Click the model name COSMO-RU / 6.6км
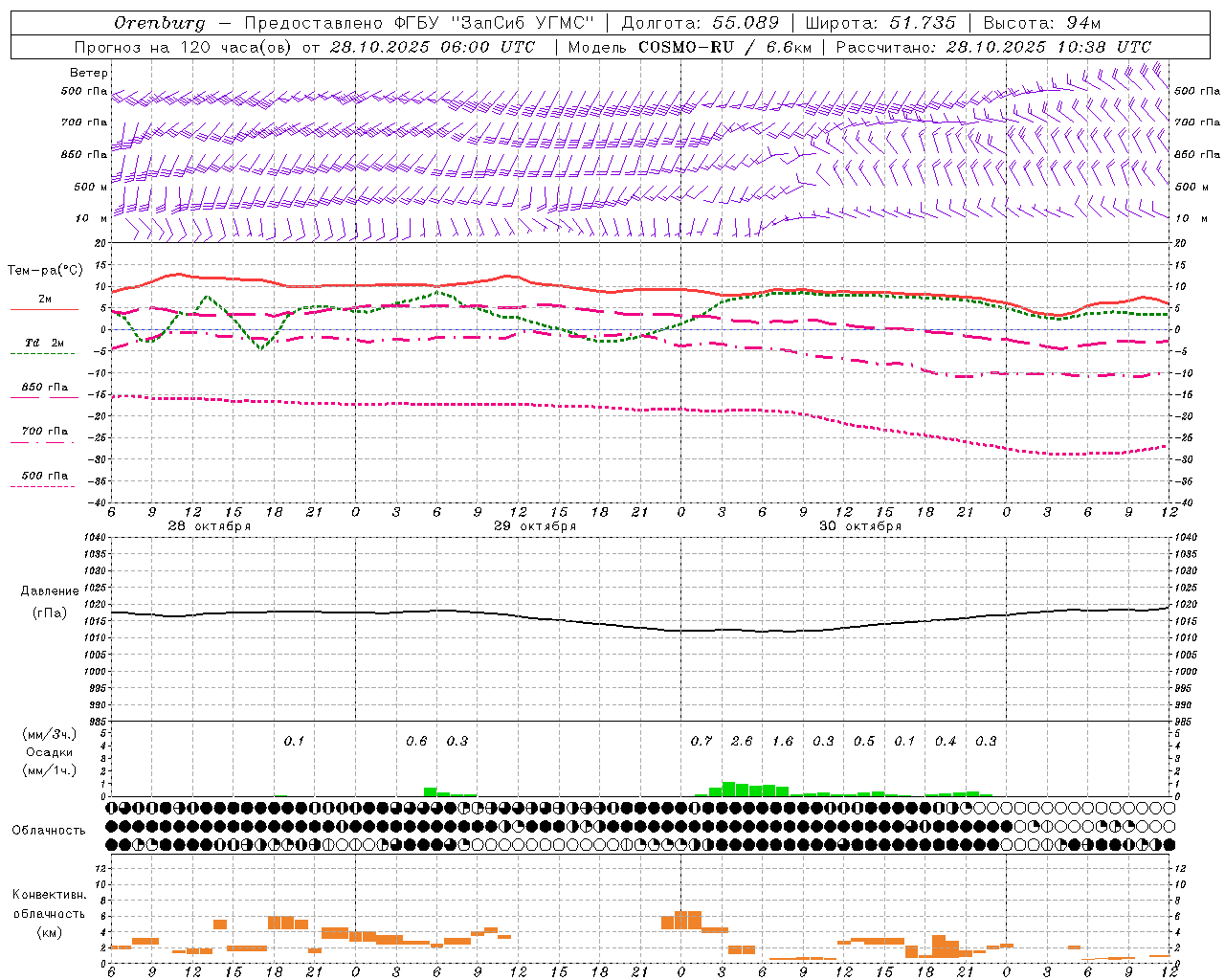 pos(725,47)
